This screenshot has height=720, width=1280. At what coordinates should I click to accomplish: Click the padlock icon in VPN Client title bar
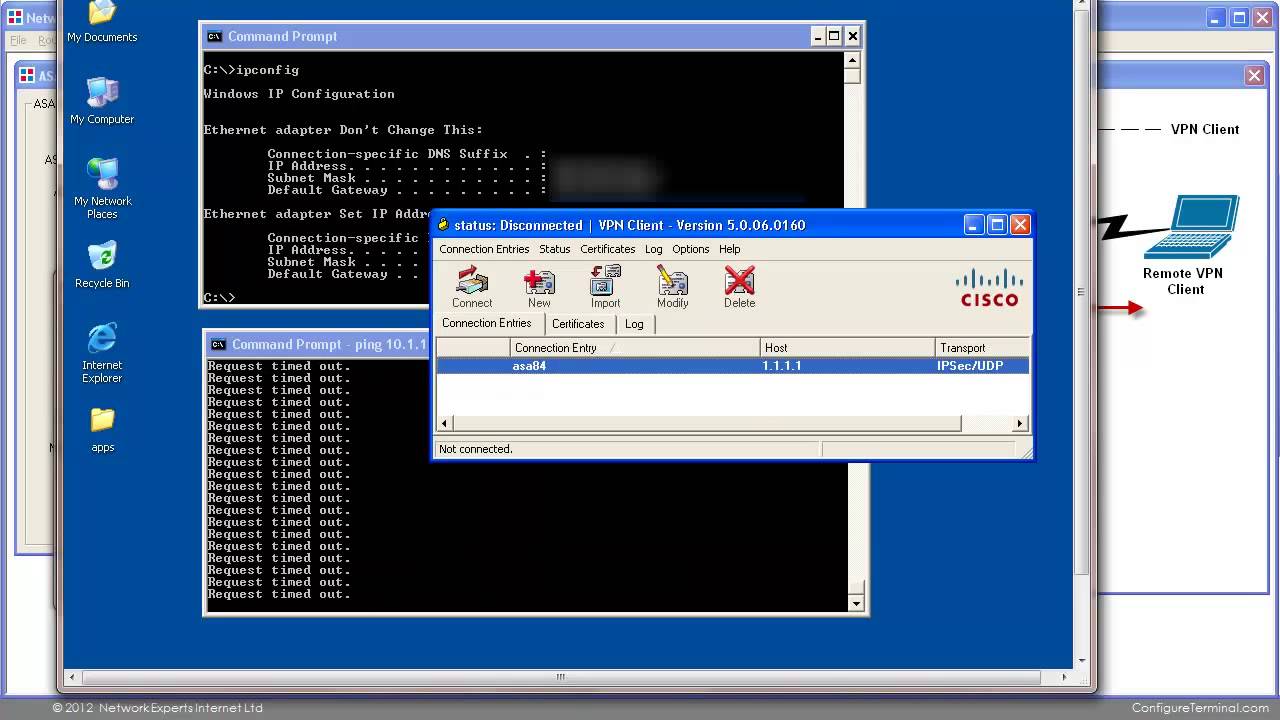(x=444, y=225)
